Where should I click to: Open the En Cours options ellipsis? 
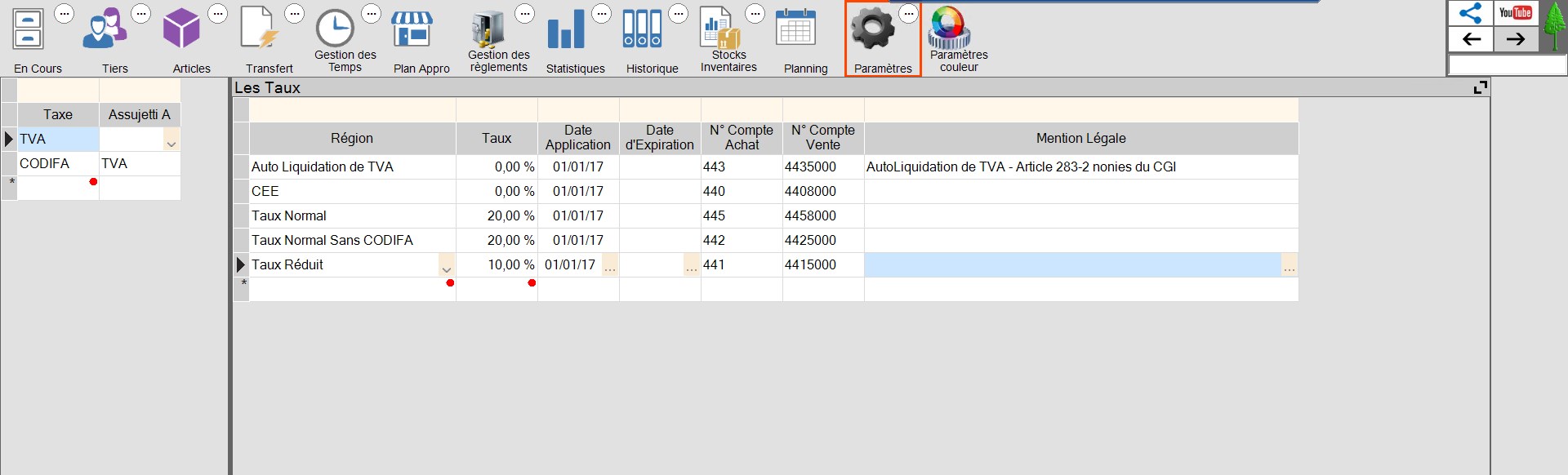[65, 13]
